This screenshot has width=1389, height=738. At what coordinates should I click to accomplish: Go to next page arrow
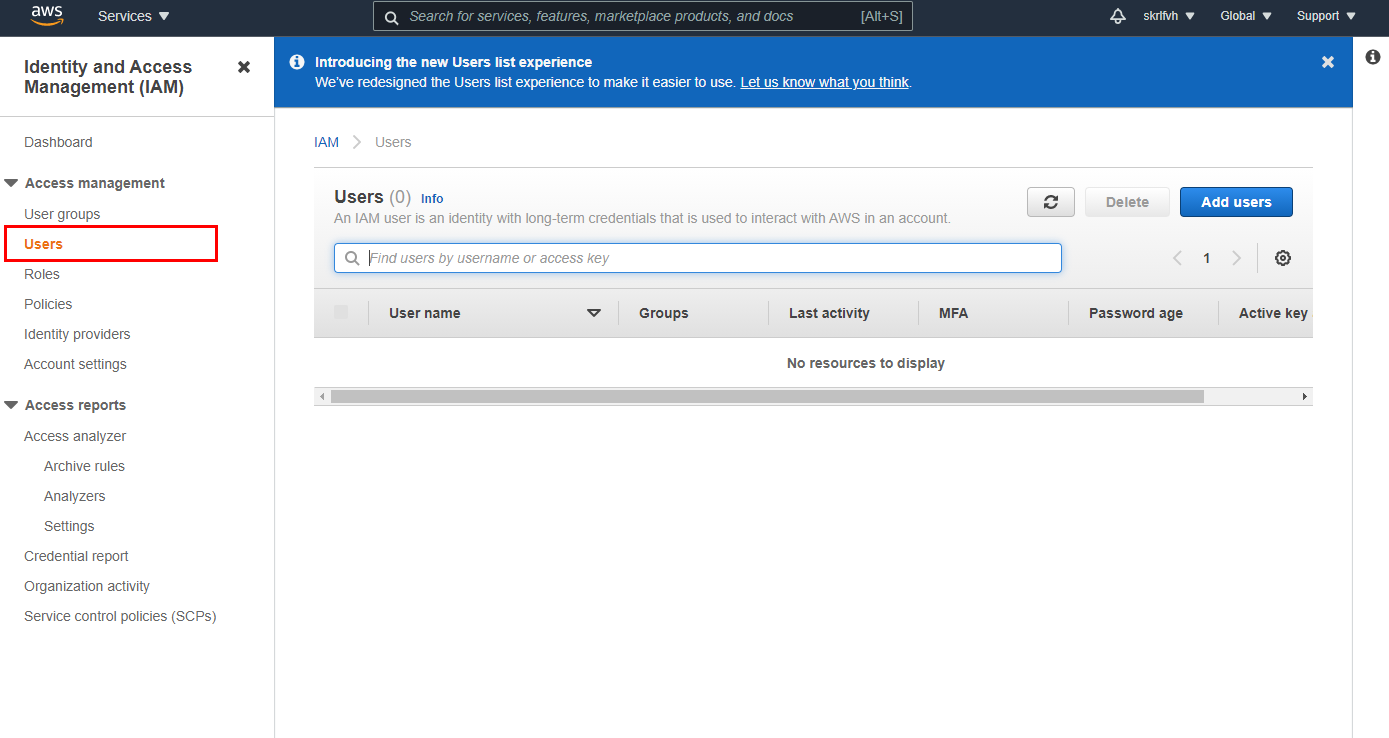(1237, 258)
